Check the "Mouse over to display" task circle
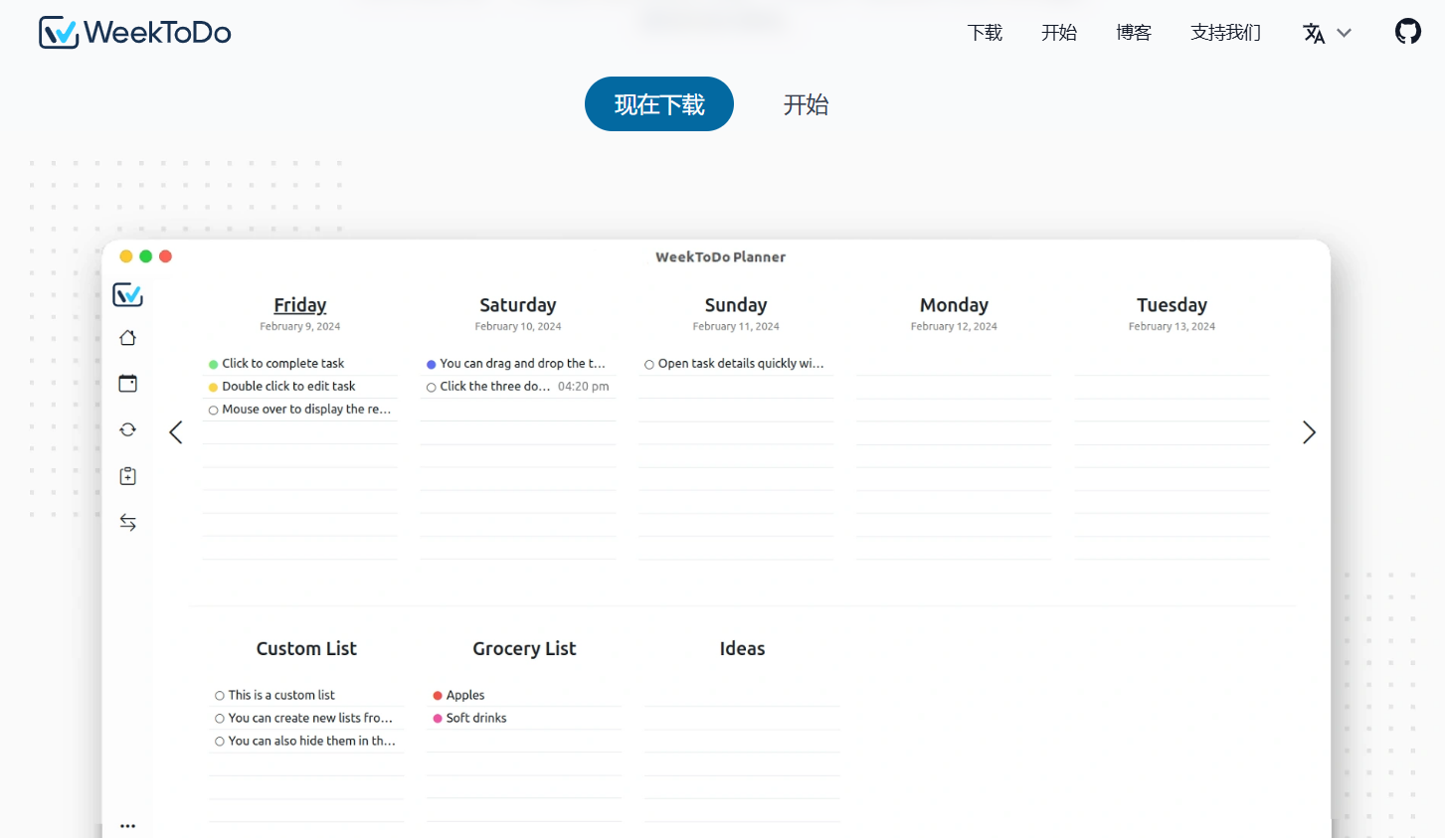 tap(213, 411)
